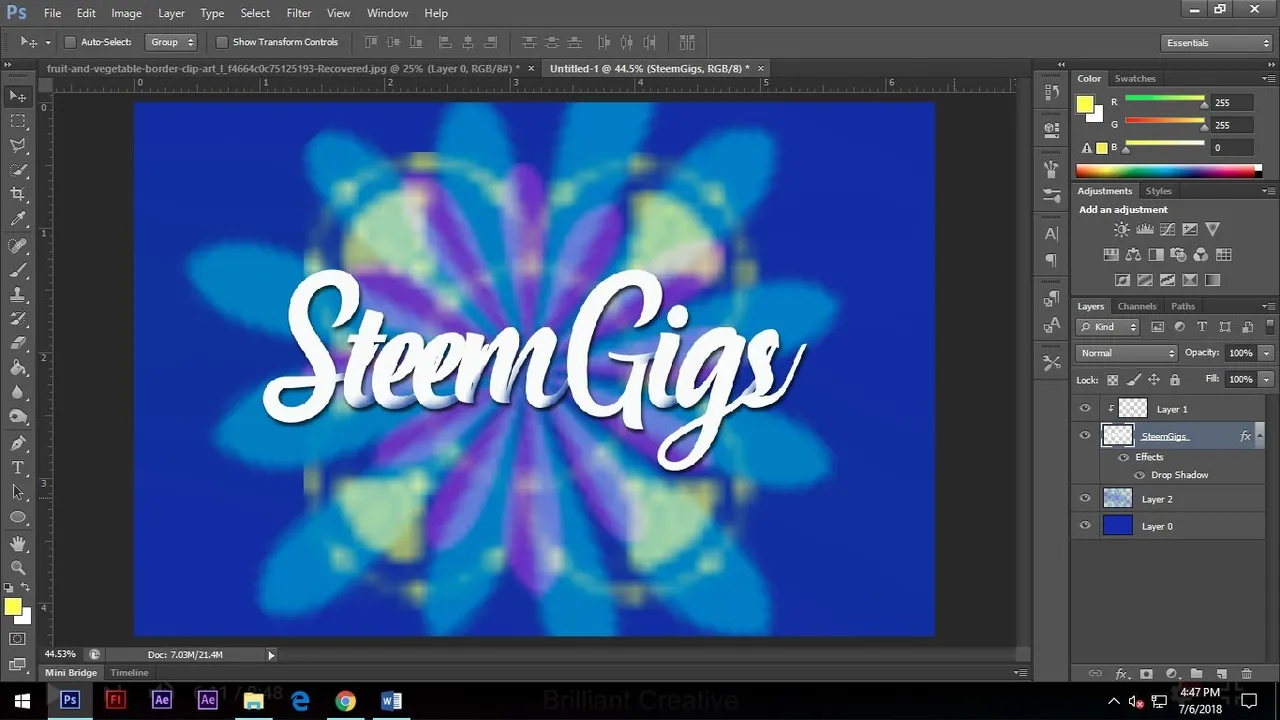The height and width of the screenshot is (720, 1280).
Task: Toggle Effects visibility eye
Action: click(x=1123, y=457)
